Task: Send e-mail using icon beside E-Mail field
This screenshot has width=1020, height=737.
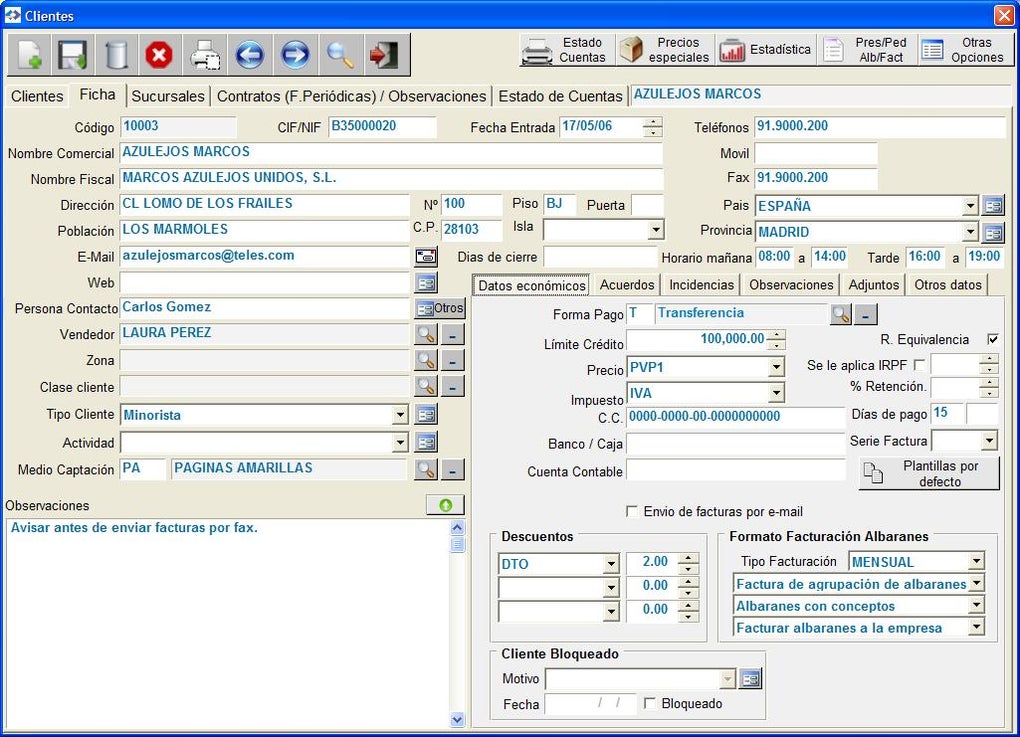Action: tap(426, 256)
